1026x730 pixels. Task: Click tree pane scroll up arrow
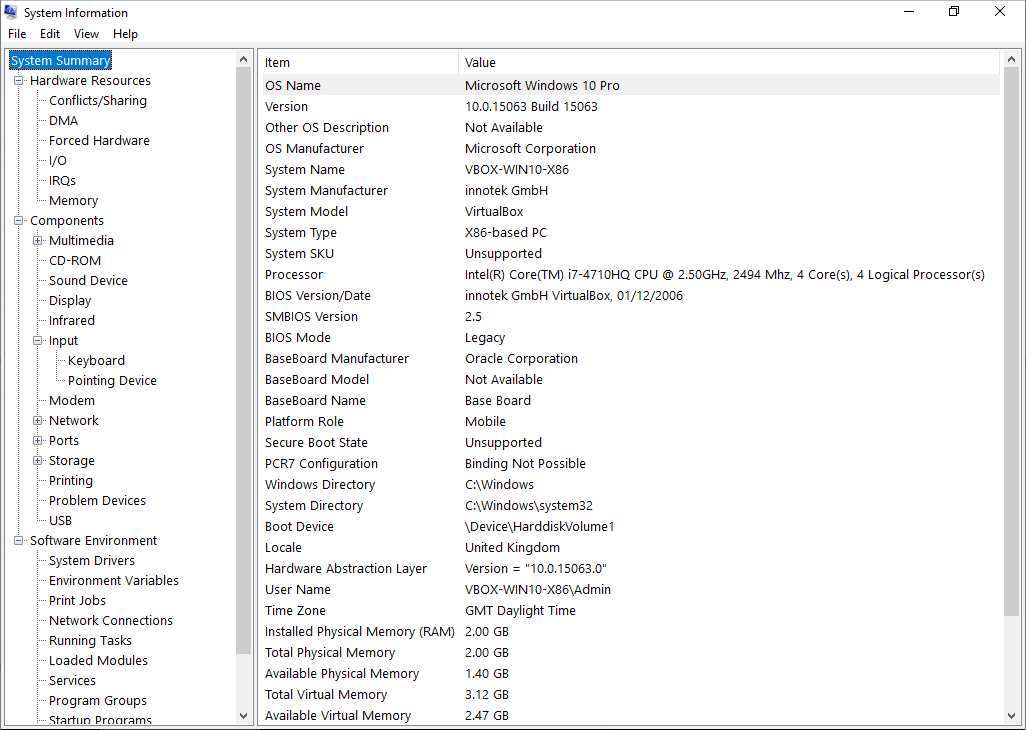[x=243, y=60]
